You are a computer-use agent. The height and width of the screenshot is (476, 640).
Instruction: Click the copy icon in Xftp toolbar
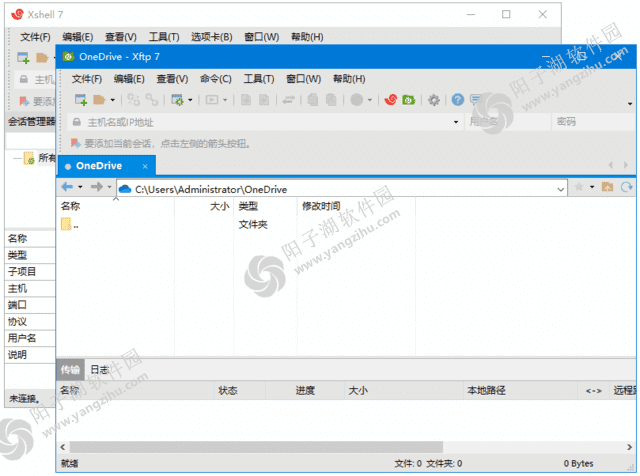[313, 100]
